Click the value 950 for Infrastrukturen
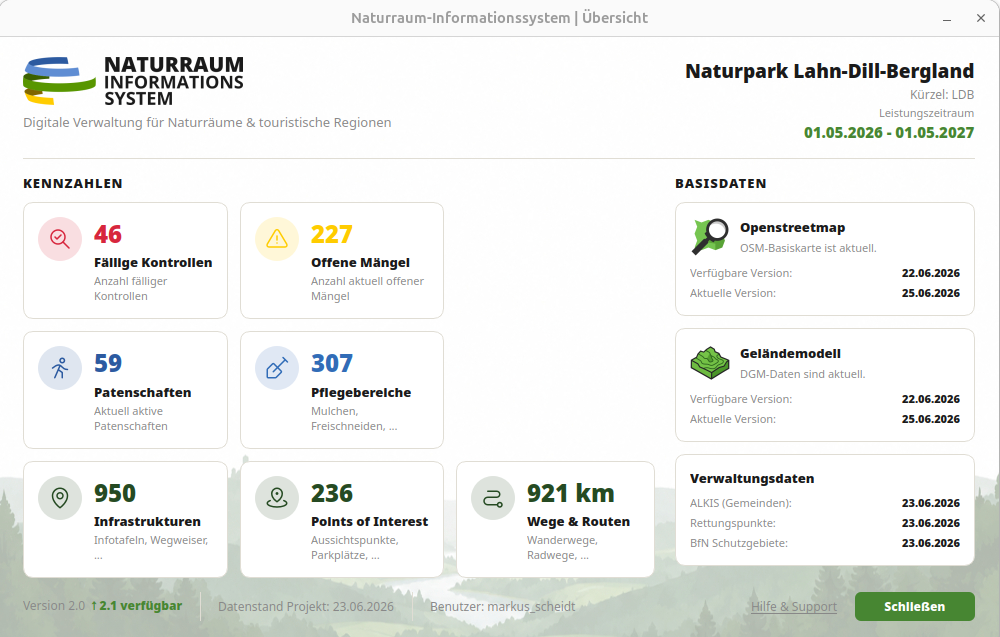1000x637 pixels. point(115,493)
